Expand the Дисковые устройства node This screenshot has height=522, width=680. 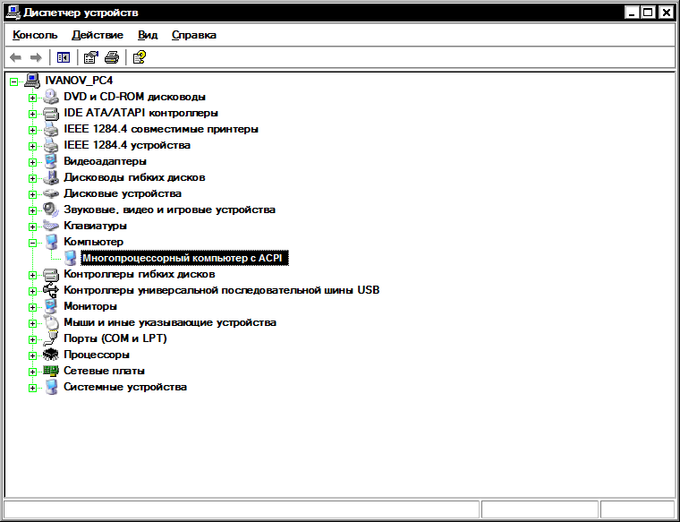[x=33, y=195]
